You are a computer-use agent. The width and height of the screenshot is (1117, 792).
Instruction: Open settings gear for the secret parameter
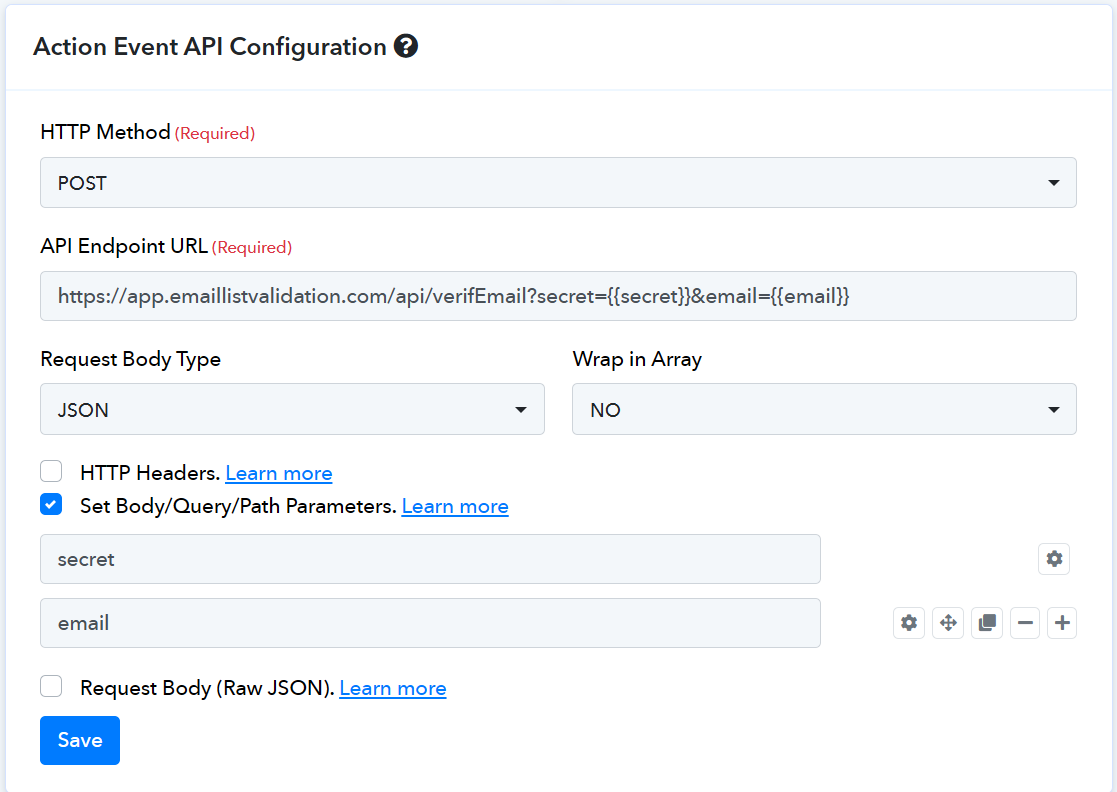click(1054, 559)
